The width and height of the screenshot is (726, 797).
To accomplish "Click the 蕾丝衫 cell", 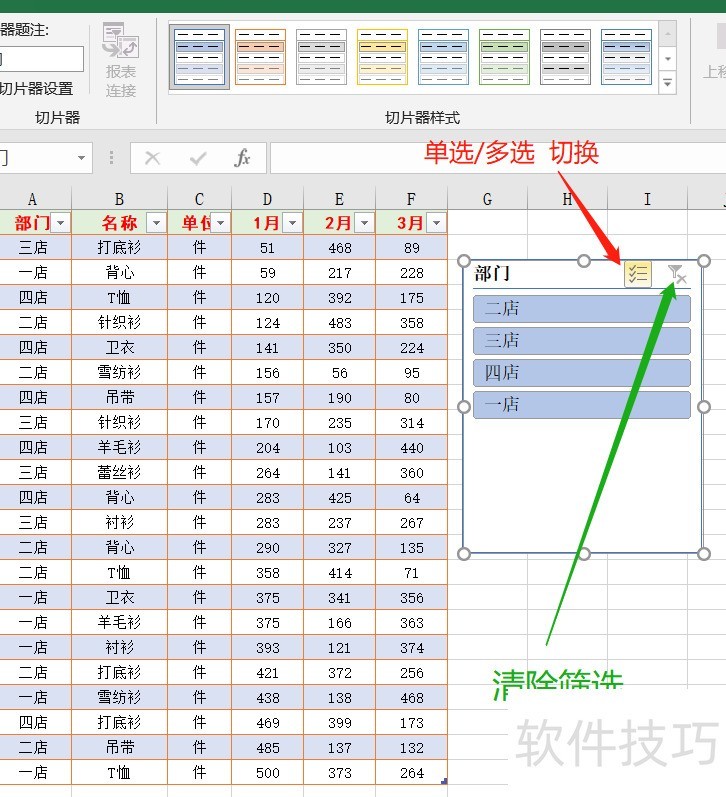I will click(x=119, y=473).
